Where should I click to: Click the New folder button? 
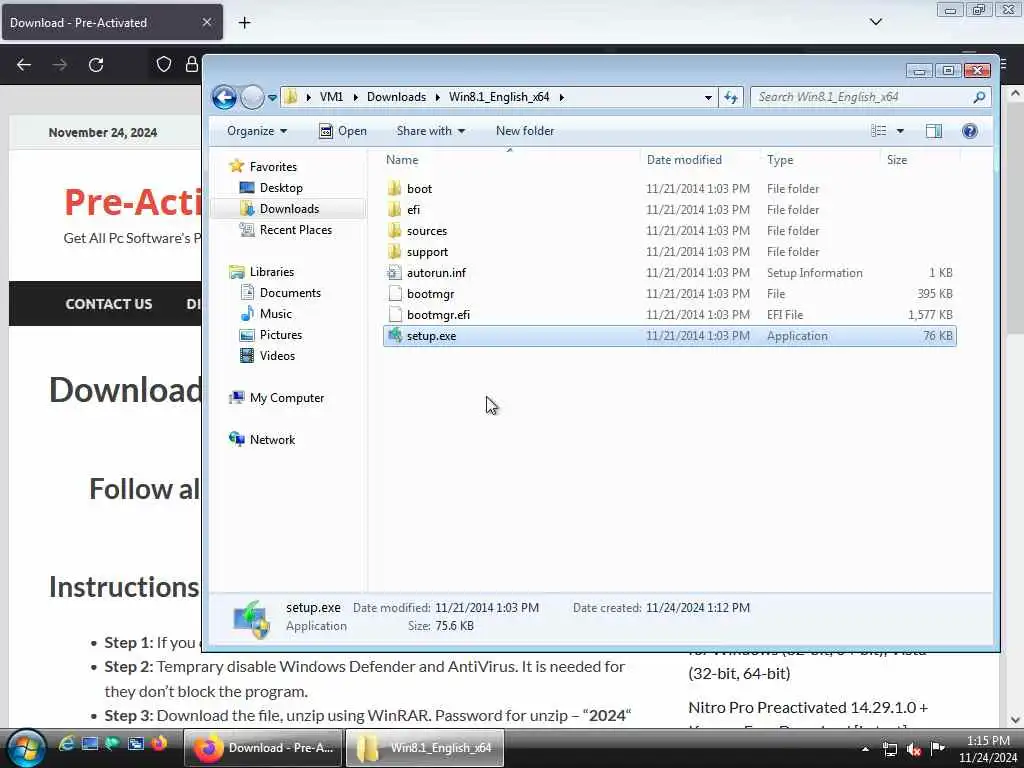tap(525, 131)
